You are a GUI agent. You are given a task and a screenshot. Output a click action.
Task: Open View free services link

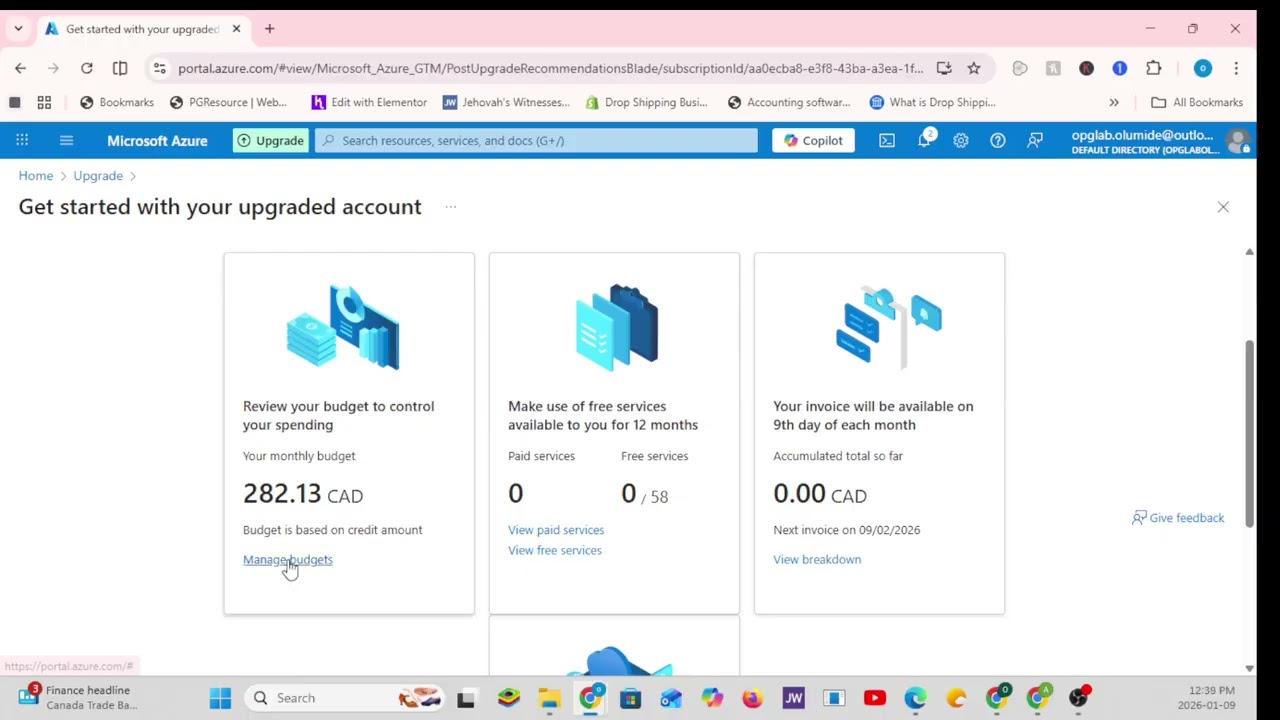pyautogui.click(x=555, y=550)
